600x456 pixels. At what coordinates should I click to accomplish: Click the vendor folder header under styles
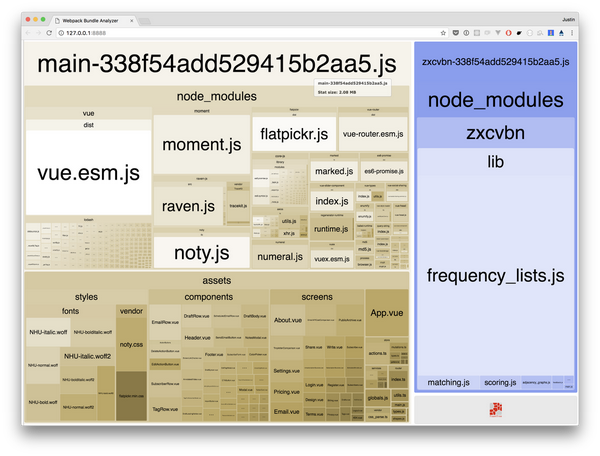pyautogui.click(x=131, y=311)
